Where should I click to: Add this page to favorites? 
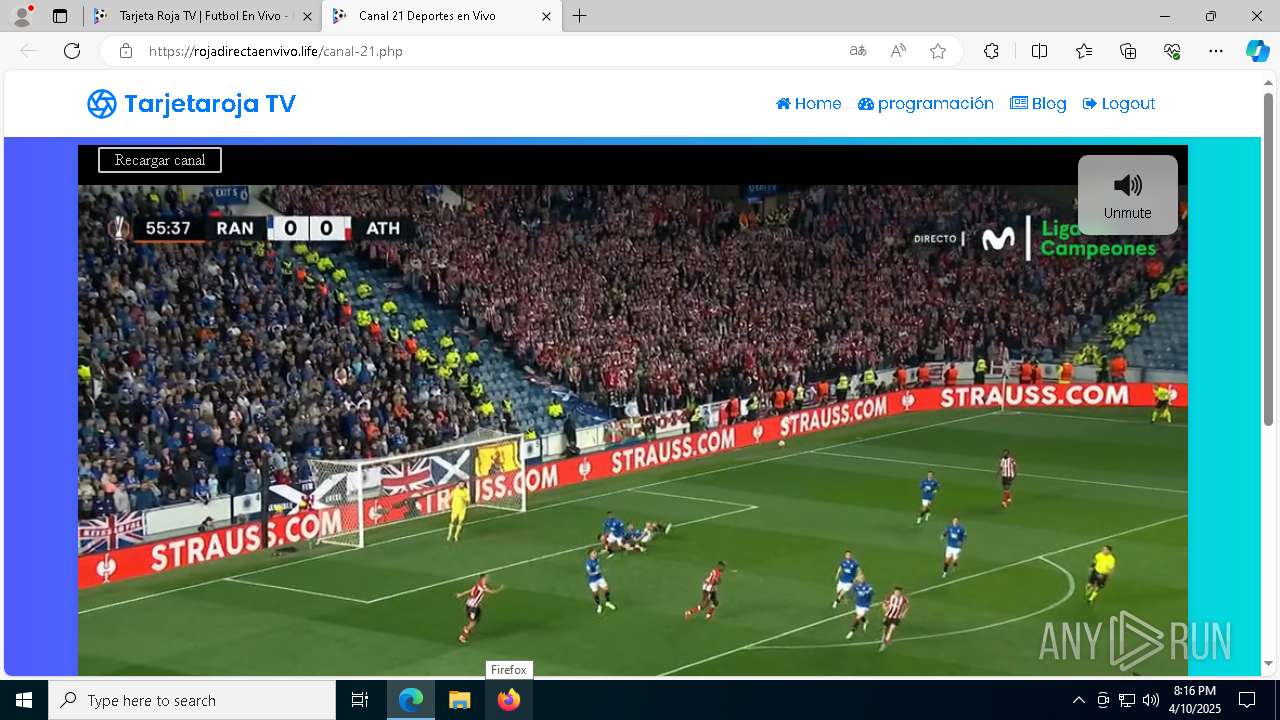click(x=938, y=51)
